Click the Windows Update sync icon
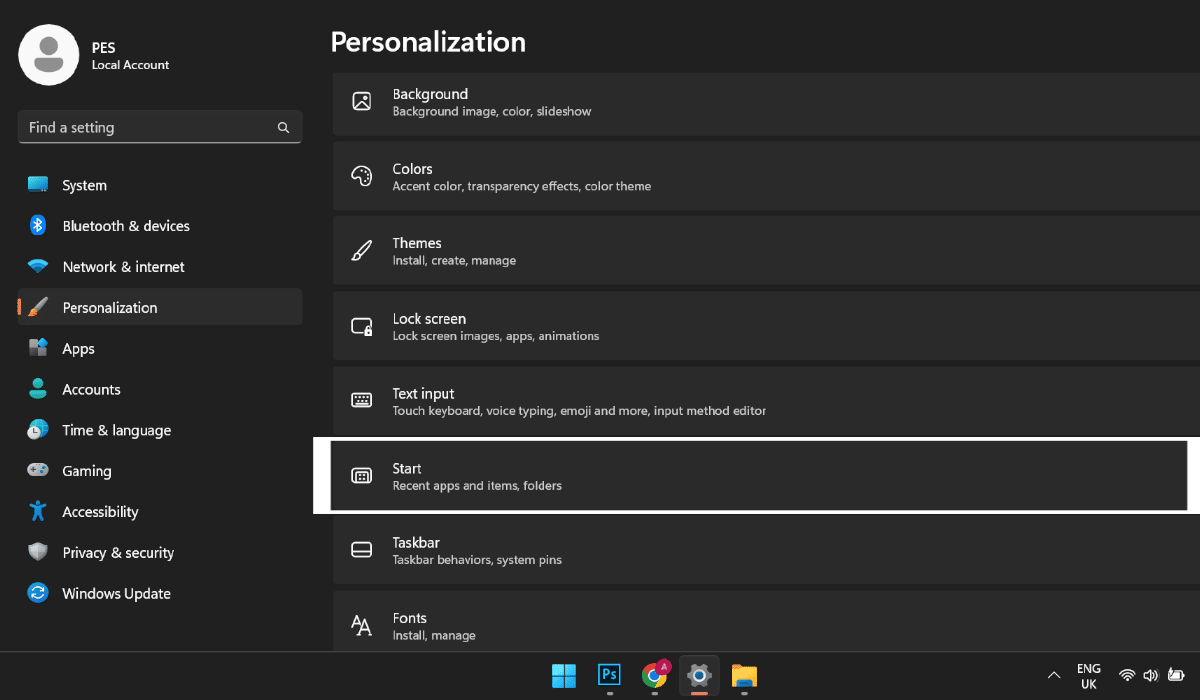This screenshot has width=1200, height=700. 38,593
